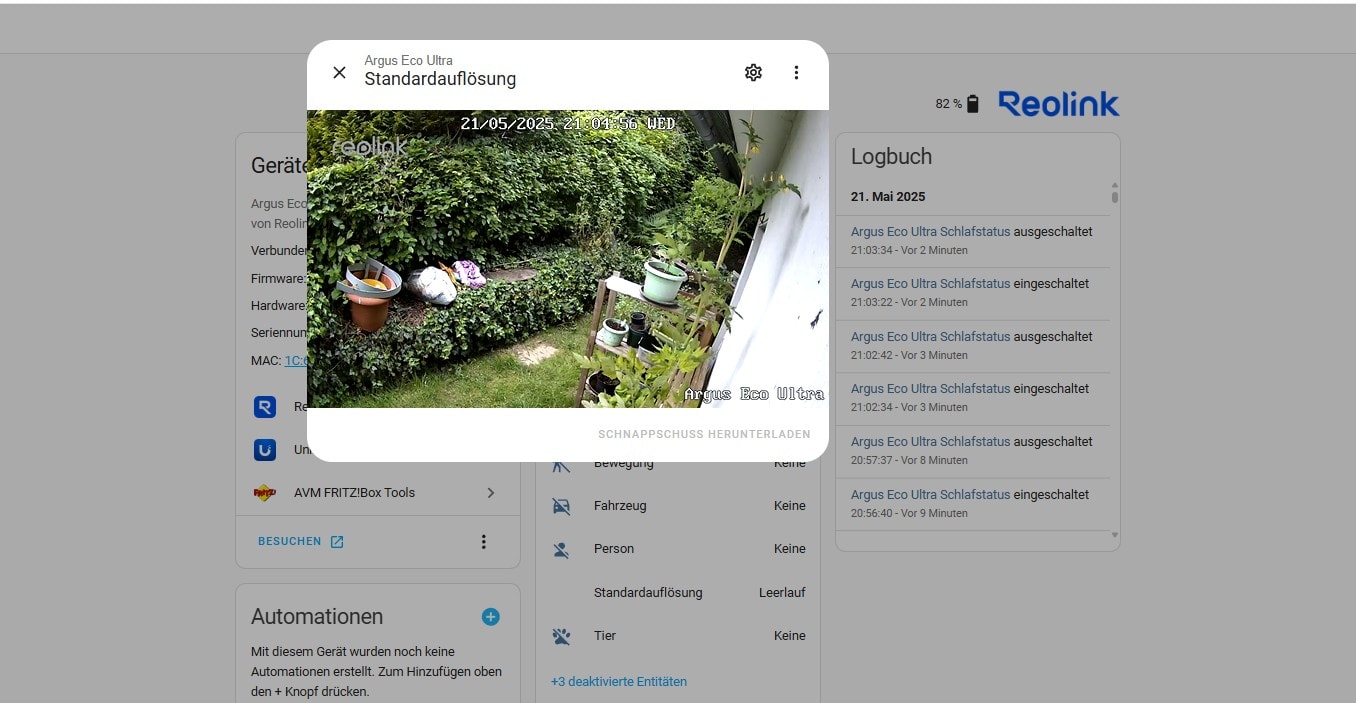
Task: Click the UniFi integration icon
Action: [265, 450]
